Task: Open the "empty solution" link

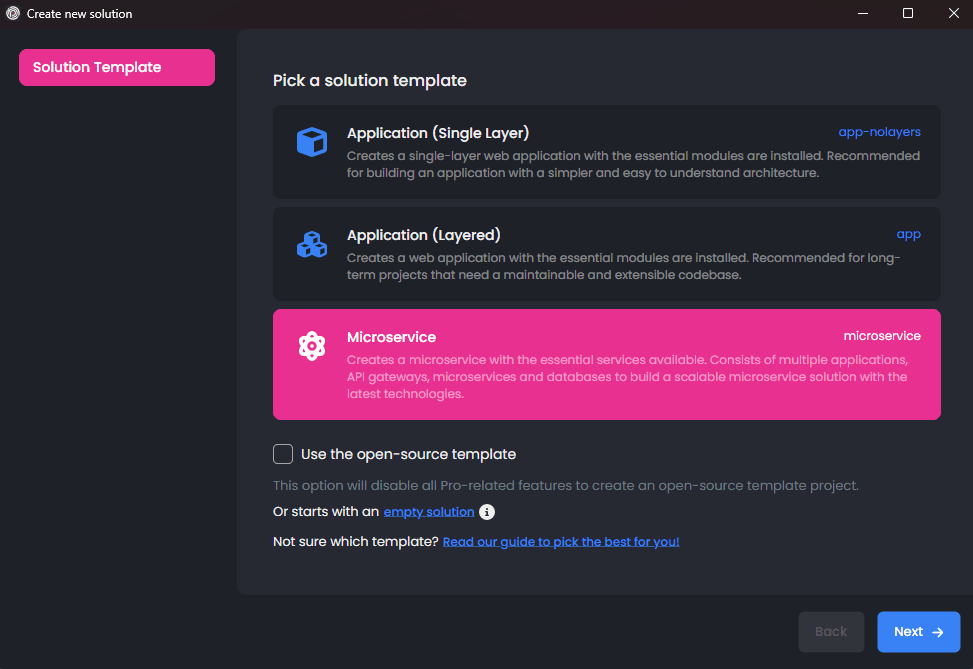Action: 428,511
